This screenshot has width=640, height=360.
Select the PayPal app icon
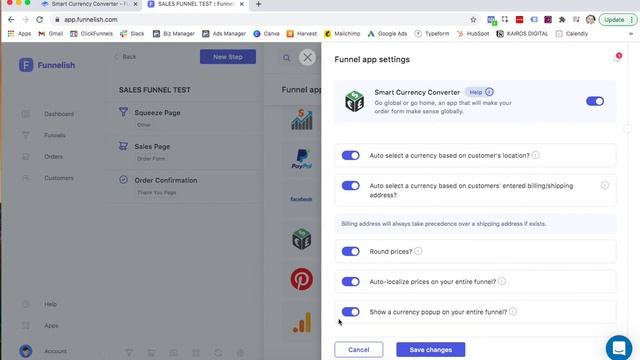tap(302, 159)
